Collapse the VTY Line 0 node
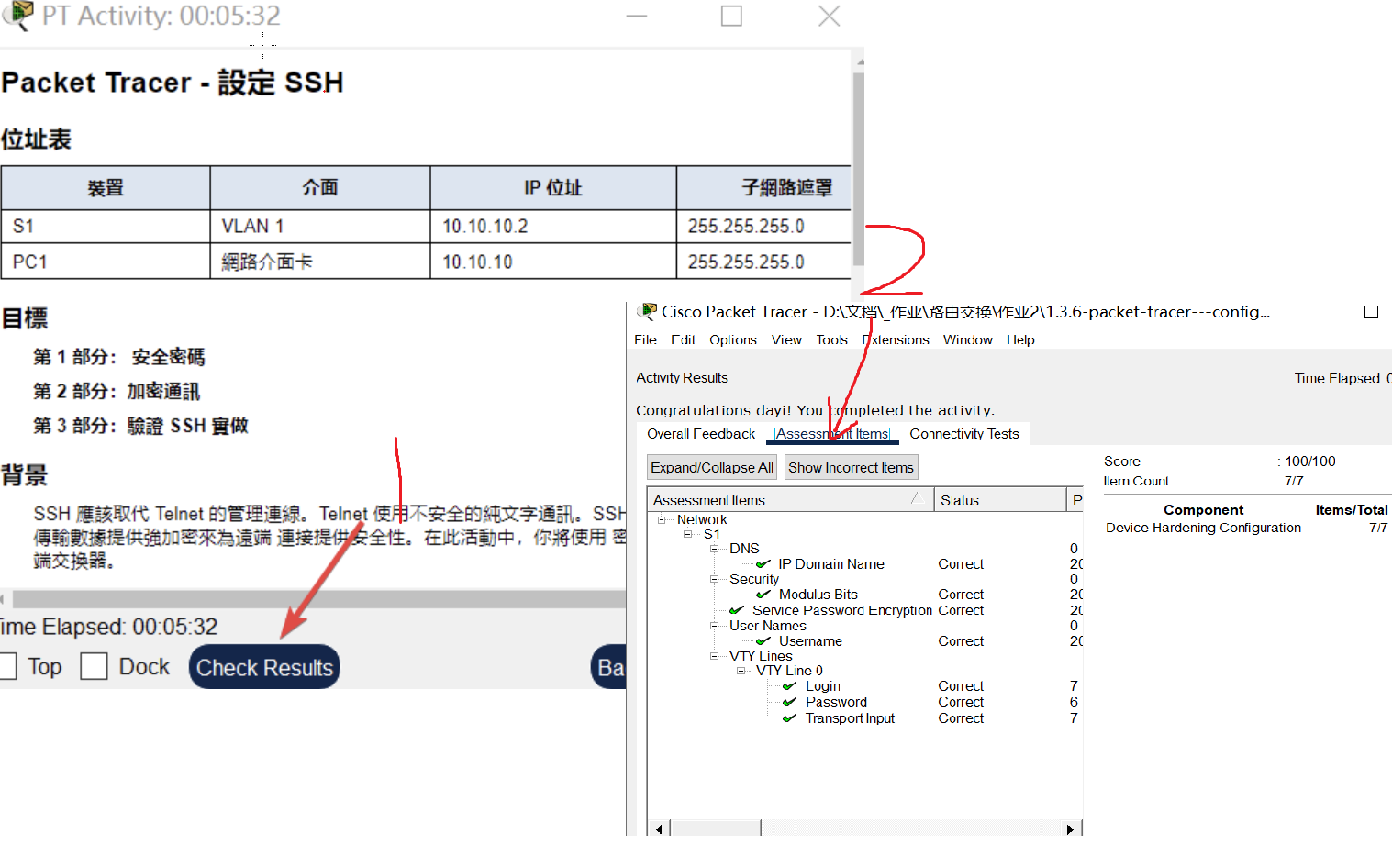1392x868 pixels. point(741,671)
